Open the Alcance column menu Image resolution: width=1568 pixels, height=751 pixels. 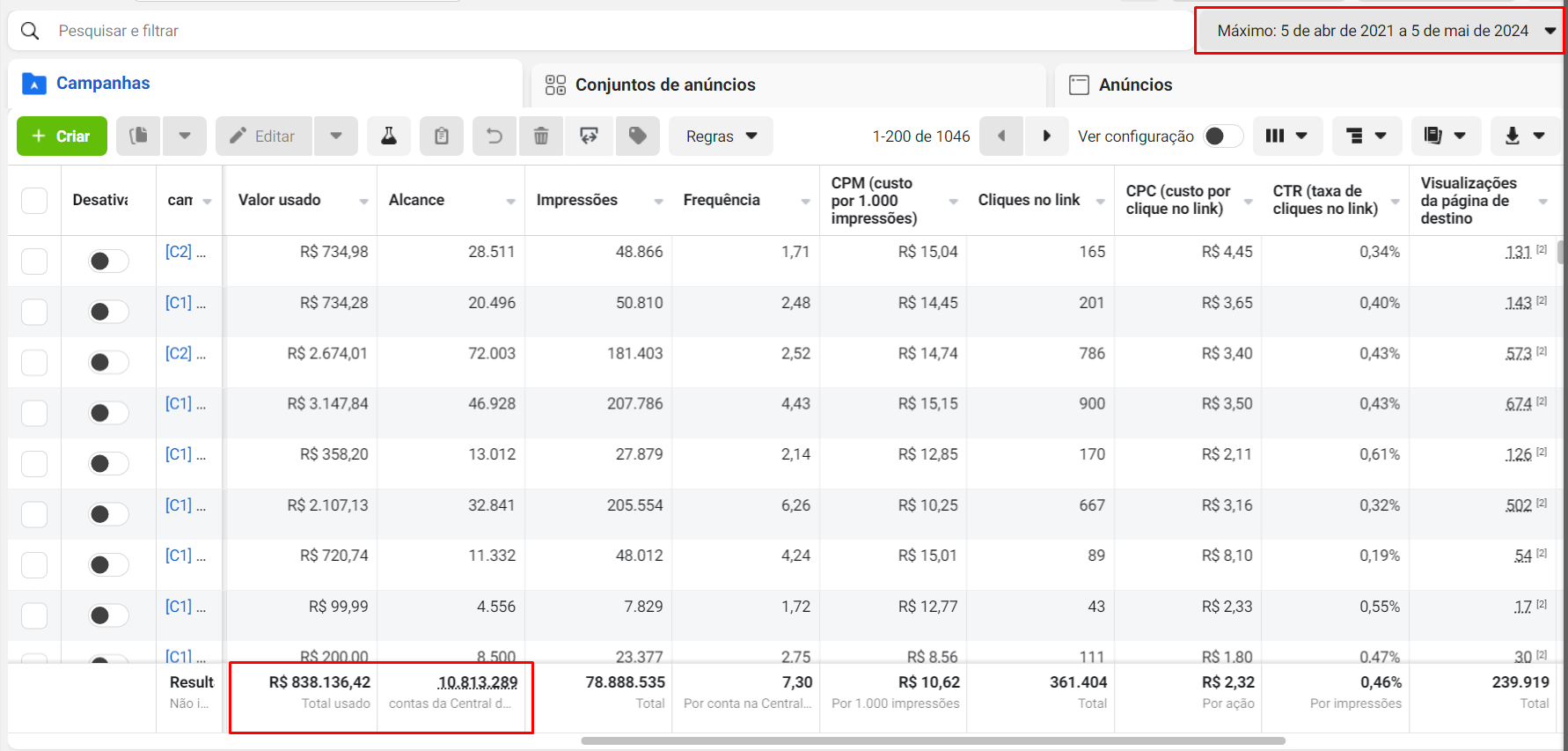pyautogui.click(x=510, y=202)
